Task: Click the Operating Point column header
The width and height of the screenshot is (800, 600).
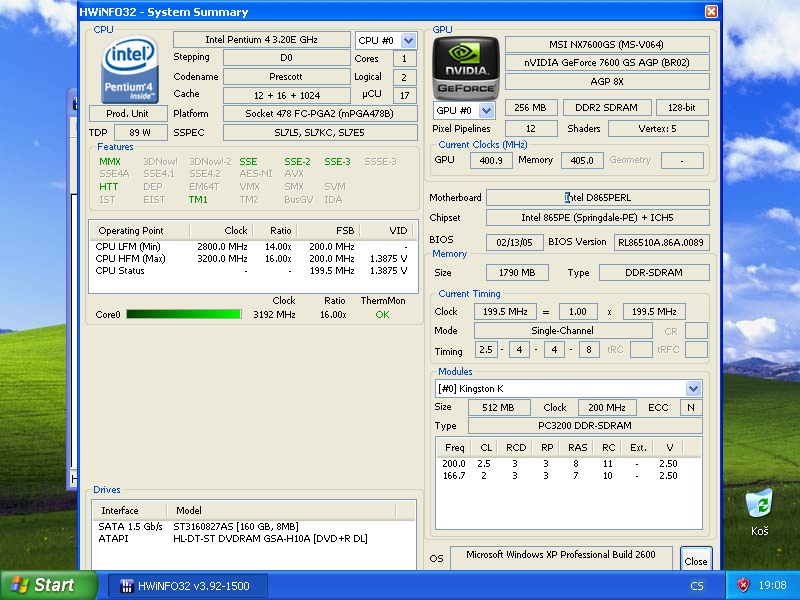Action: [x=139, y=231]
